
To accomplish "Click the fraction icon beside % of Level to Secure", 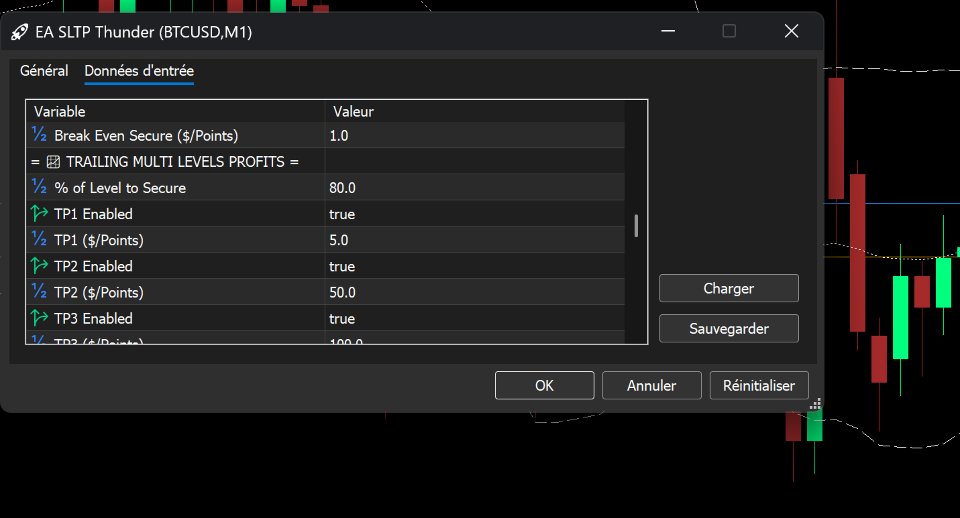I will (39, 187).
